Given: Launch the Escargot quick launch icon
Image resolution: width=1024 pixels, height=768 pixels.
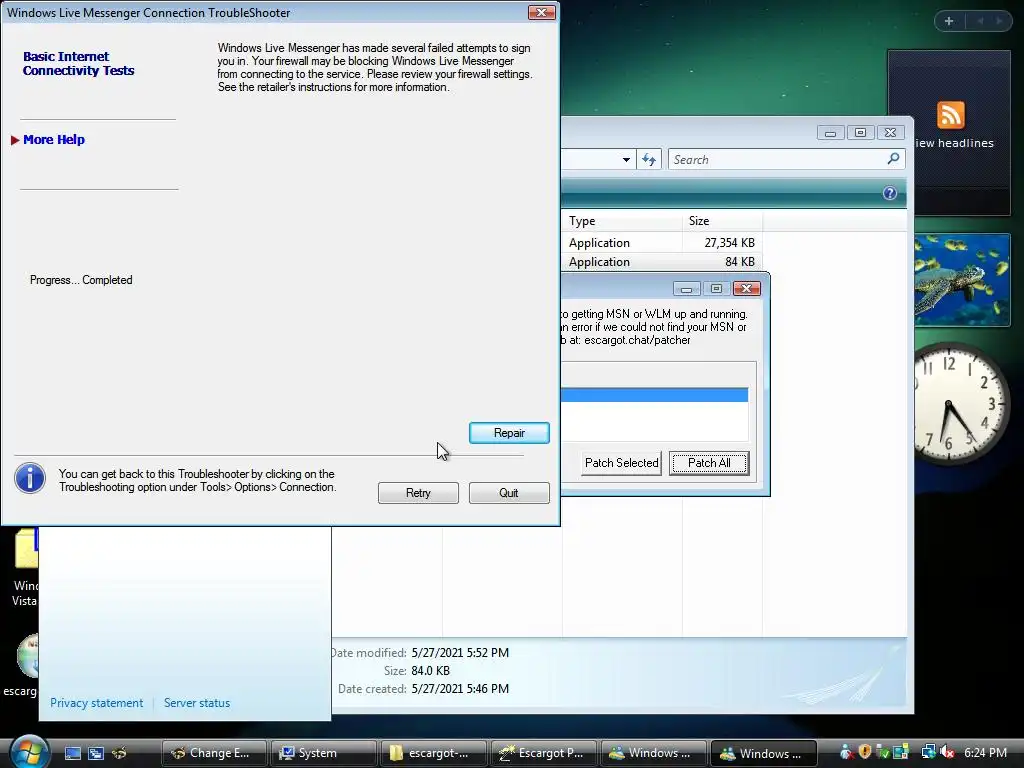Looking at the screenshot, I should click(119, 753).
